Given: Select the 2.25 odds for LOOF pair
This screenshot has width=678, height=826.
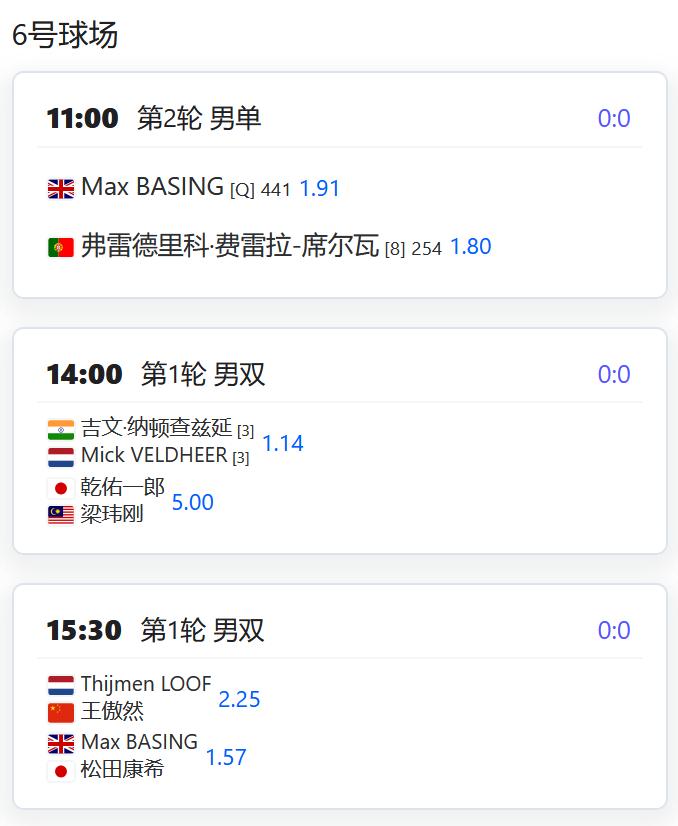Looking at the screenshot, I should (239, 699).
